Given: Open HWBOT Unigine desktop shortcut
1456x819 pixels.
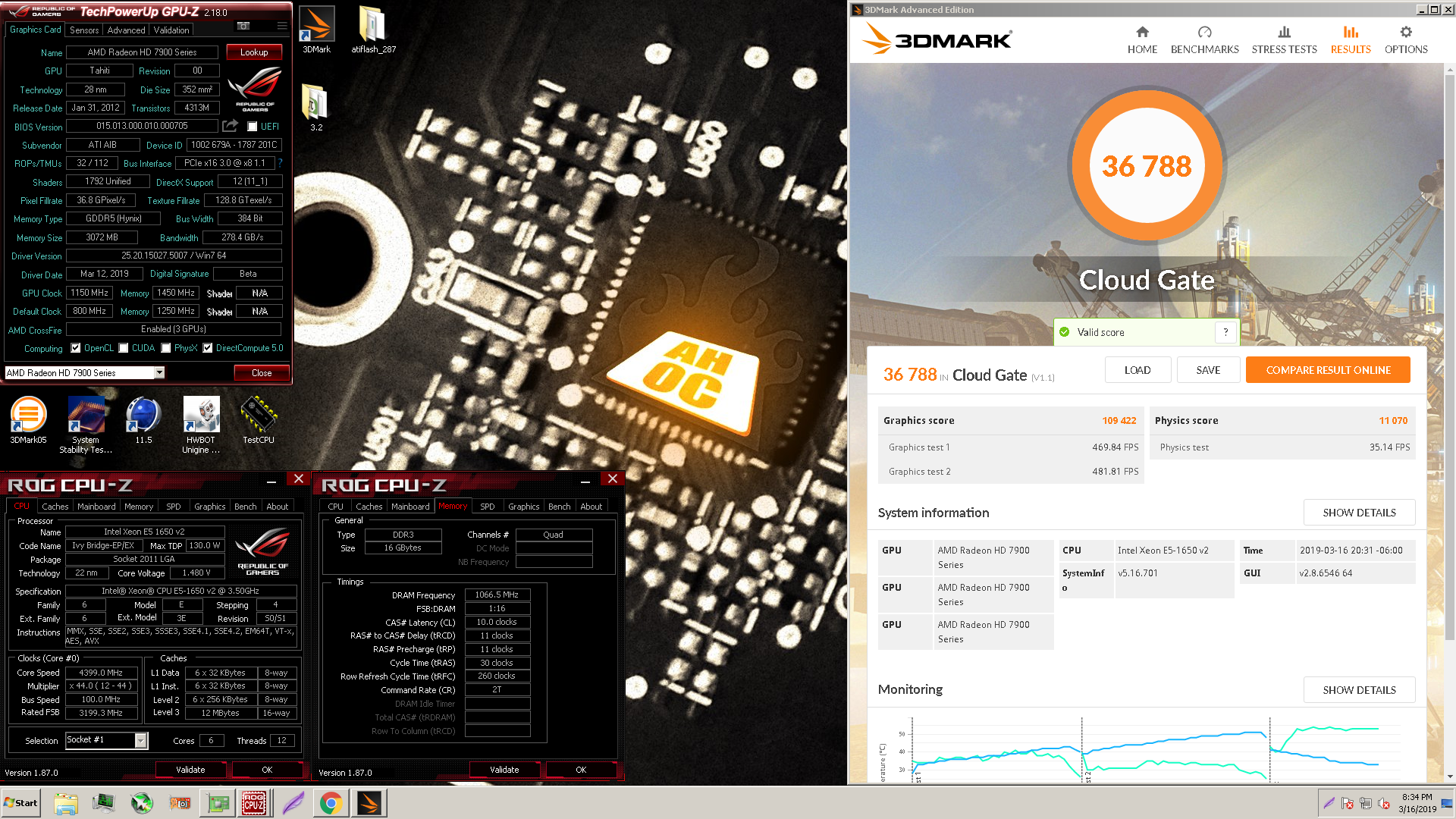Looking at the screenshot, I should coord(201,425).
